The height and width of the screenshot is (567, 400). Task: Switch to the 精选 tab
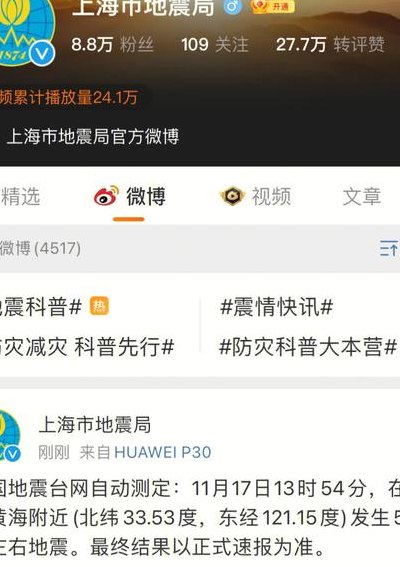pyautogui.click(x=20, y=196)
